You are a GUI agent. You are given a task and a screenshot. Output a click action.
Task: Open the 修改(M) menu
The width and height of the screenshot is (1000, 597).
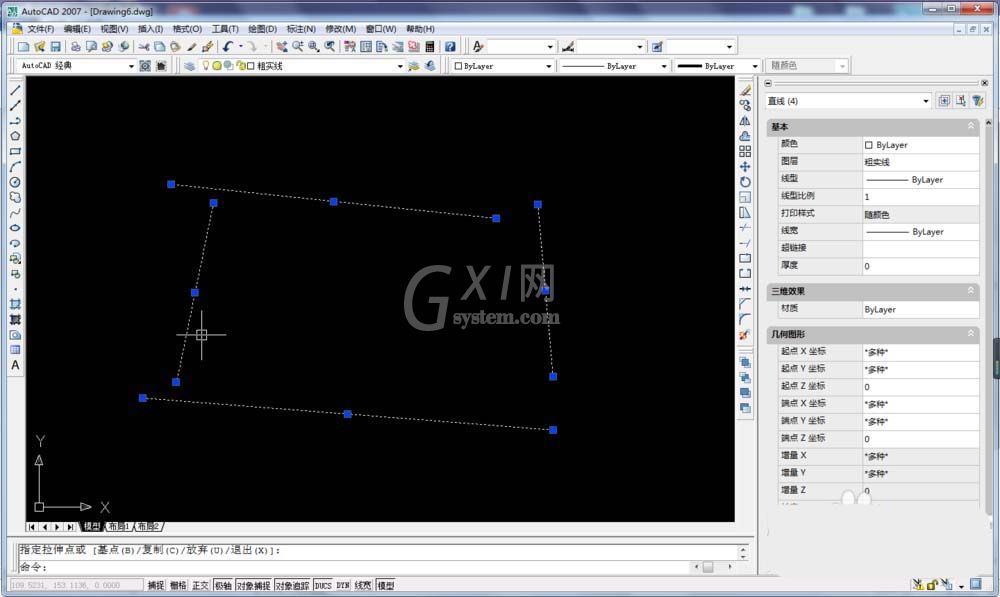(341, 29)
